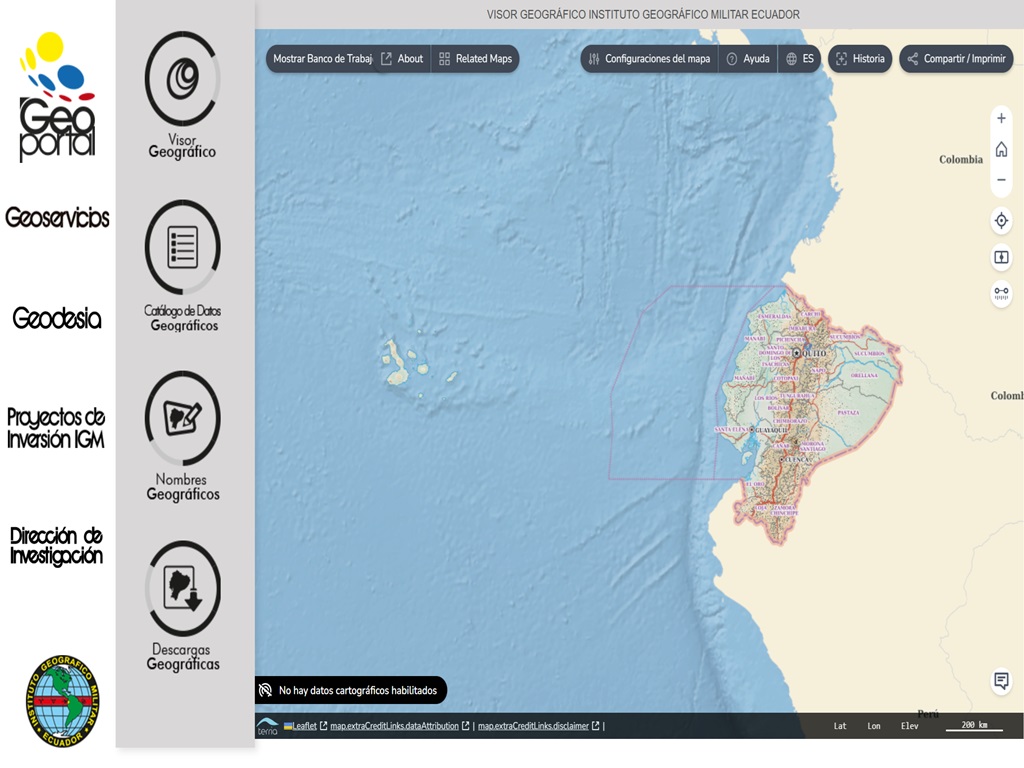1024x768 pixels.
Task: Enable the split-screen compare tool
Action: coord(1001,257)
